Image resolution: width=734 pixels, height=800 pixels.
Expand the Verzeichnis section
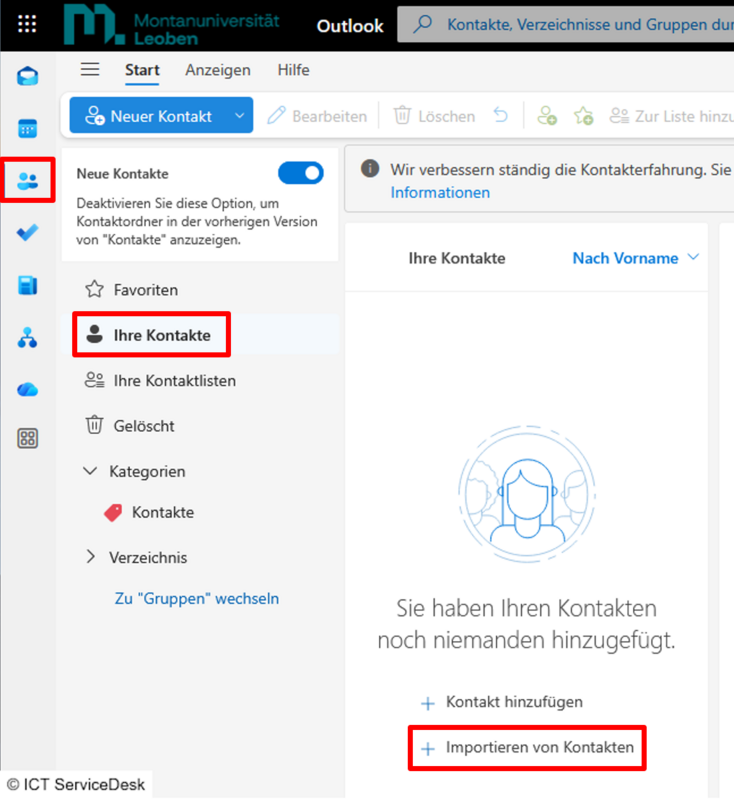[91, 557]
